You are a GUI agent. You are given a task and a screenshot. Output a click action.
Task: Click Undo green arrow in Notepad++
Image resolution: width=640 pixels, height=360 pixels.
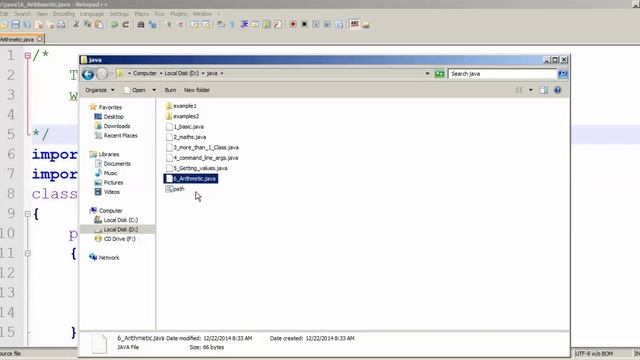(x=114, y=24)
